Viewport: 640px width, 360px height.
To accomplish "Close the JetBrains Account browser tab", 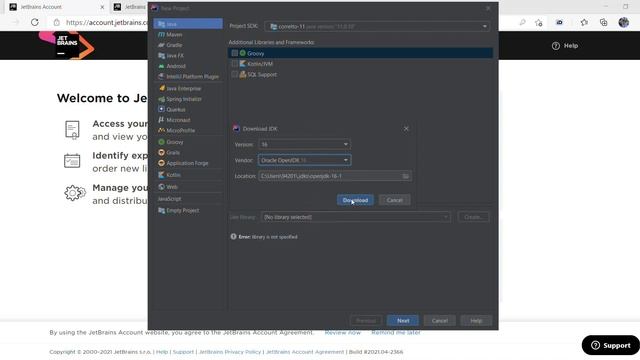I will pyautogui.click(x=102, y=7).
